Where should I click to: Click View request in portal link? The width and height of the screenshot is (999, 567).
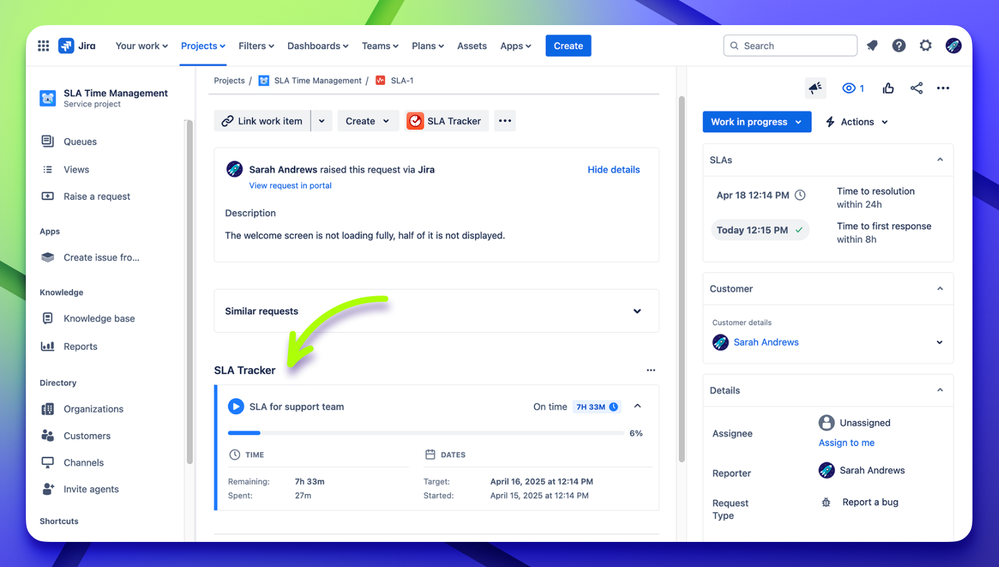[290, 185]
